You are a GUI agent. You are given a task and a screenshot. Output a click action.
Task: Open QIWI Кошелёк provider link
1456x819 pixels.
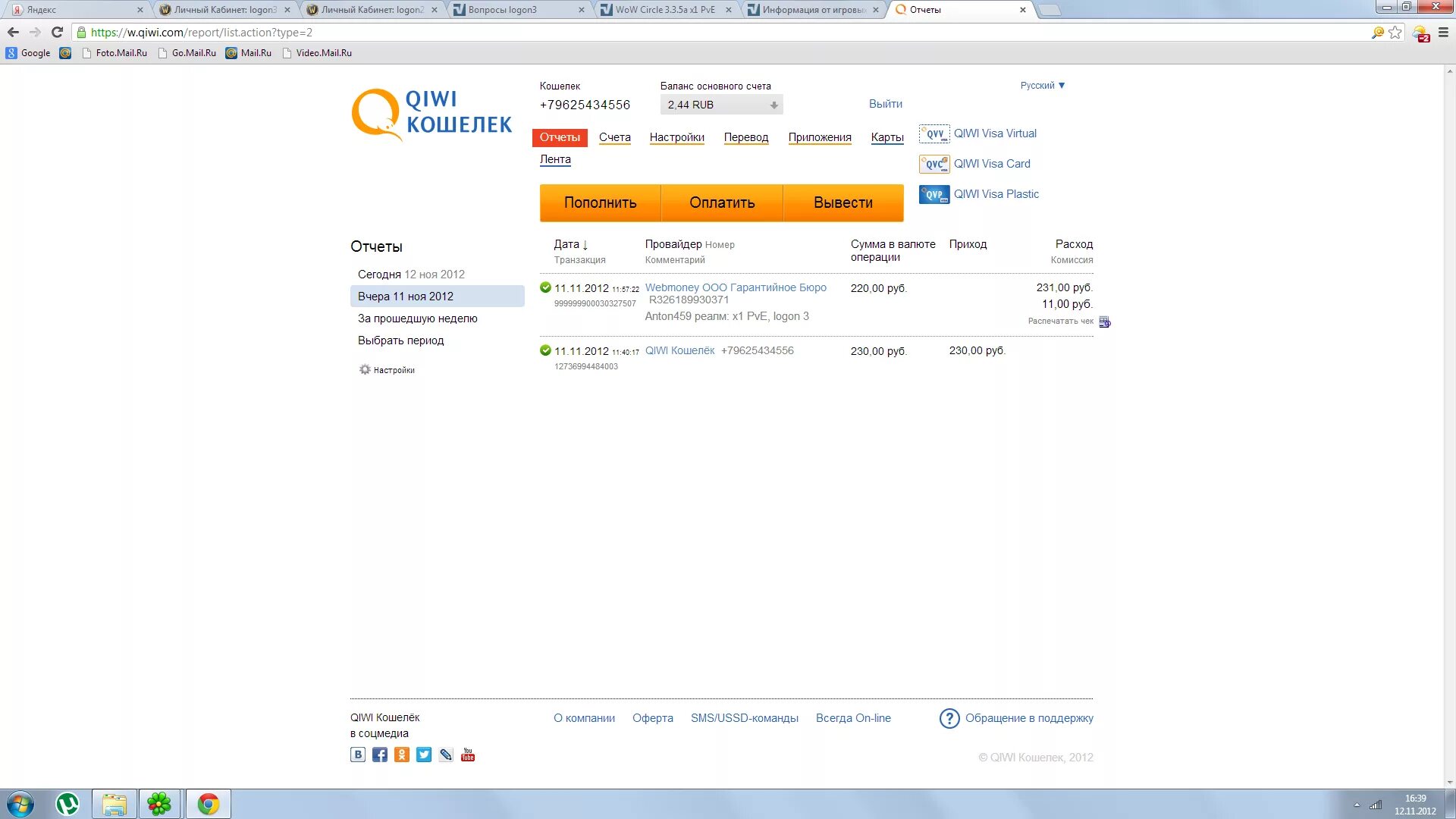click(x=679, y=350)
